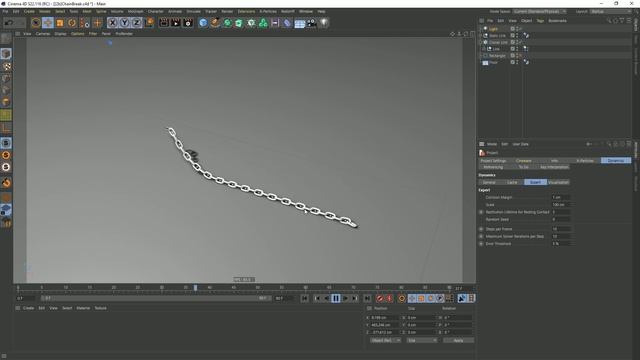Open the Node Space dropdown
640x360 pixels.
tap(539, 11)
